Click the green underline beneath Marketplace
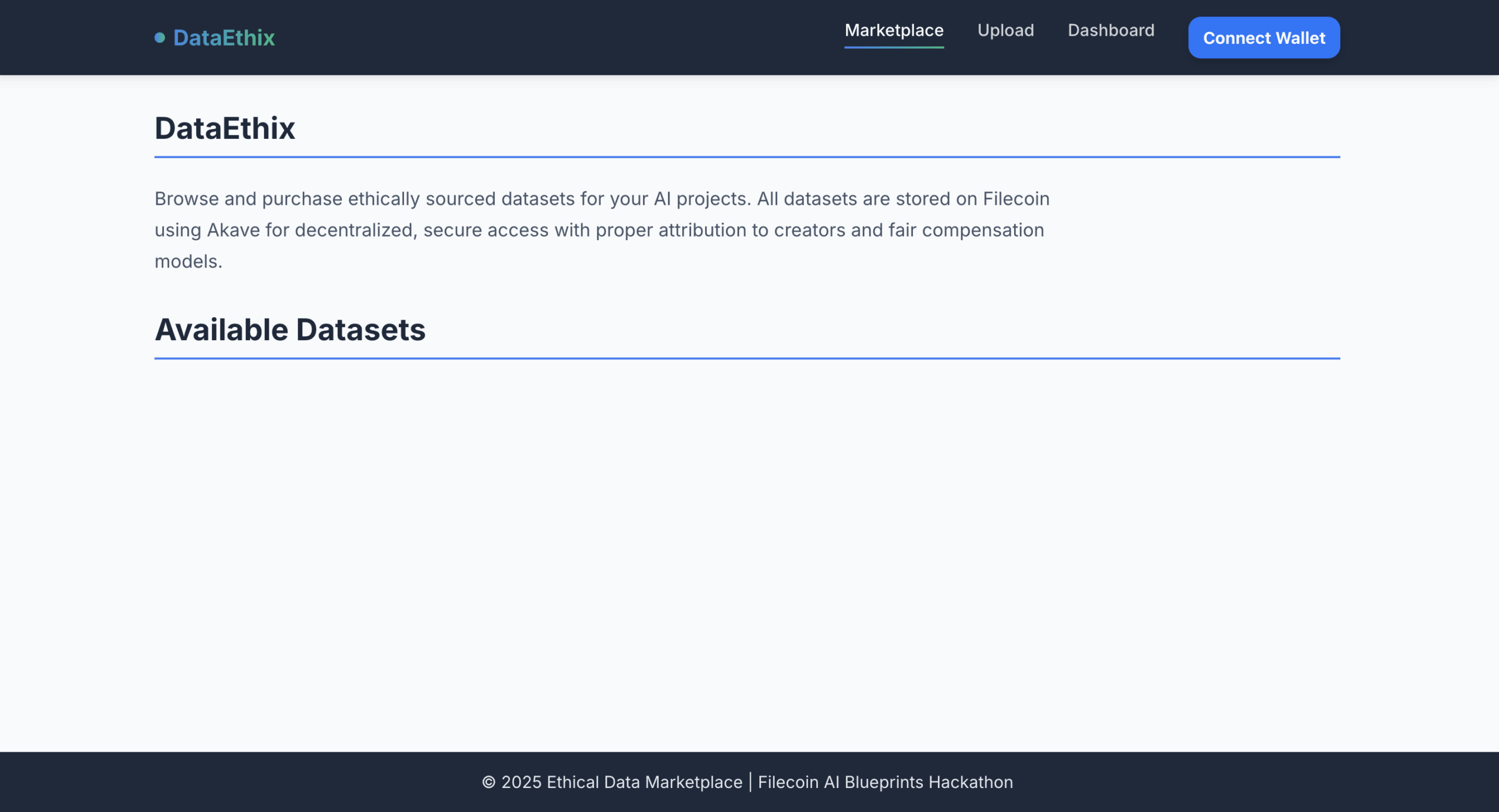The image size is (1499, 812). 894,47
